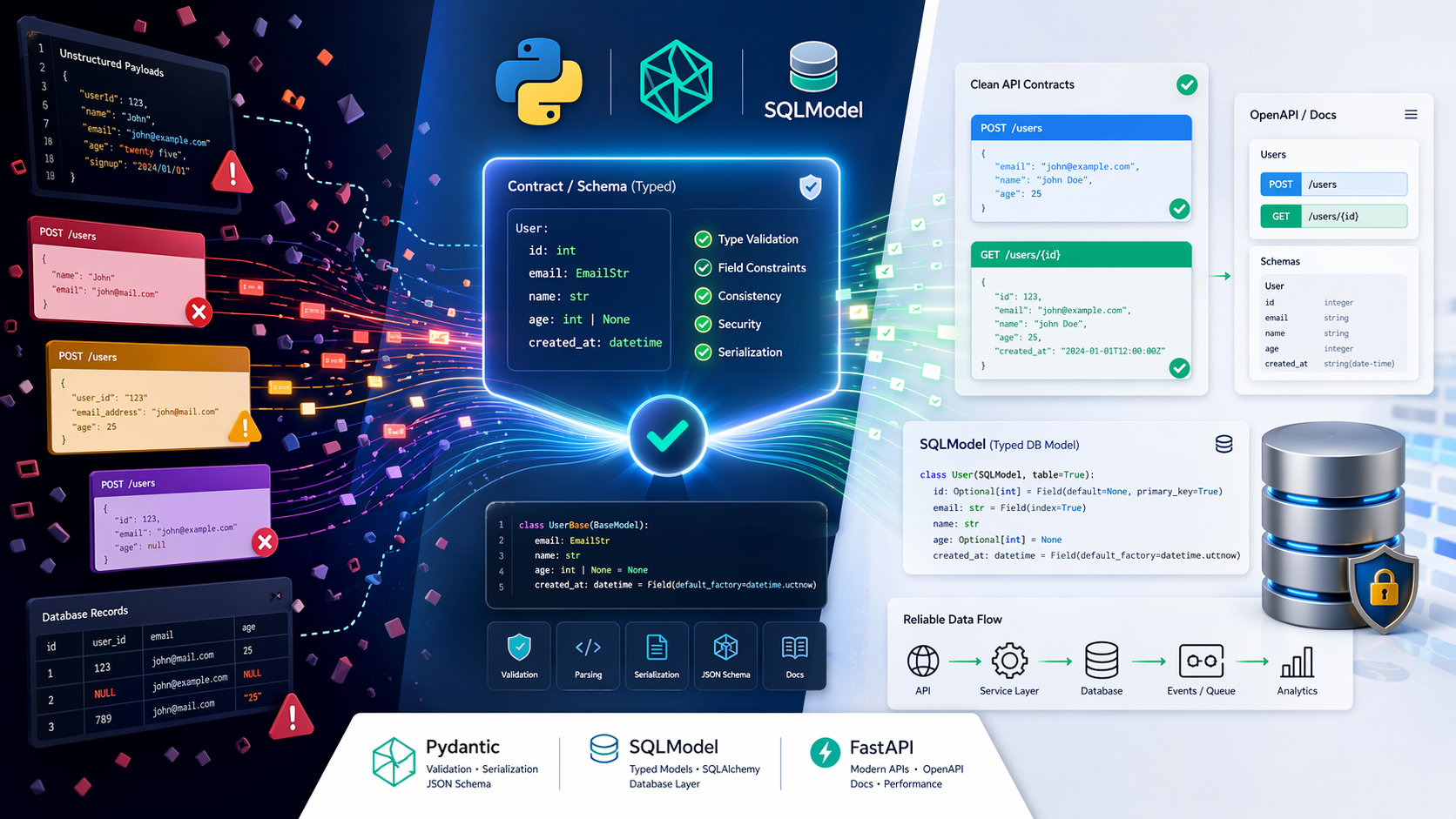1456x819 pixels.
Task: Click the 'class User(SQLModel, table=True):' line
Action: [1007, 475]
